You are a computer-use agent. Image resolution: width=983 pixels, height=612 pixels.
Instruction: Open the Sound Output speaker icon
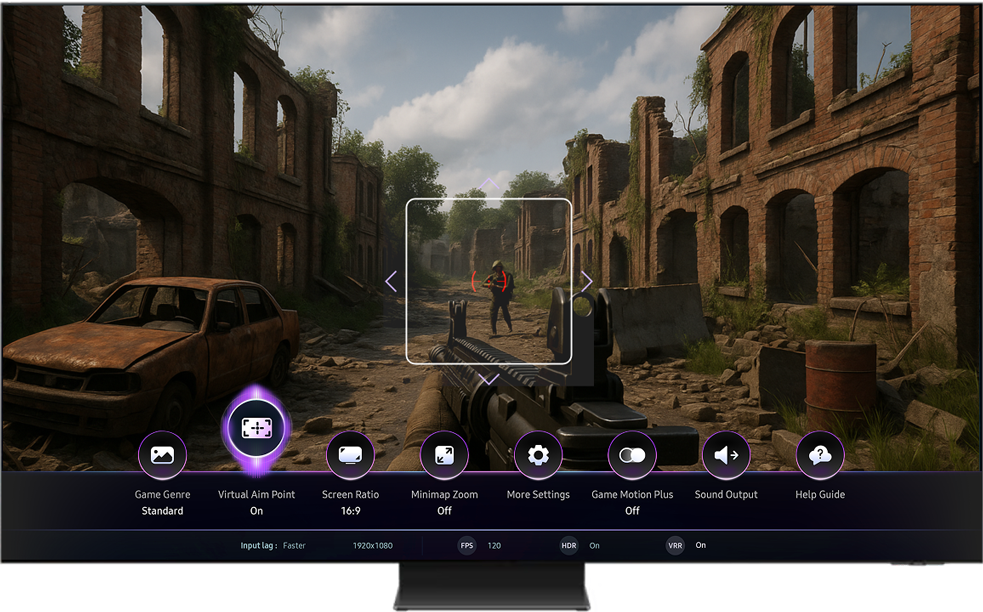tap(725, 454)
